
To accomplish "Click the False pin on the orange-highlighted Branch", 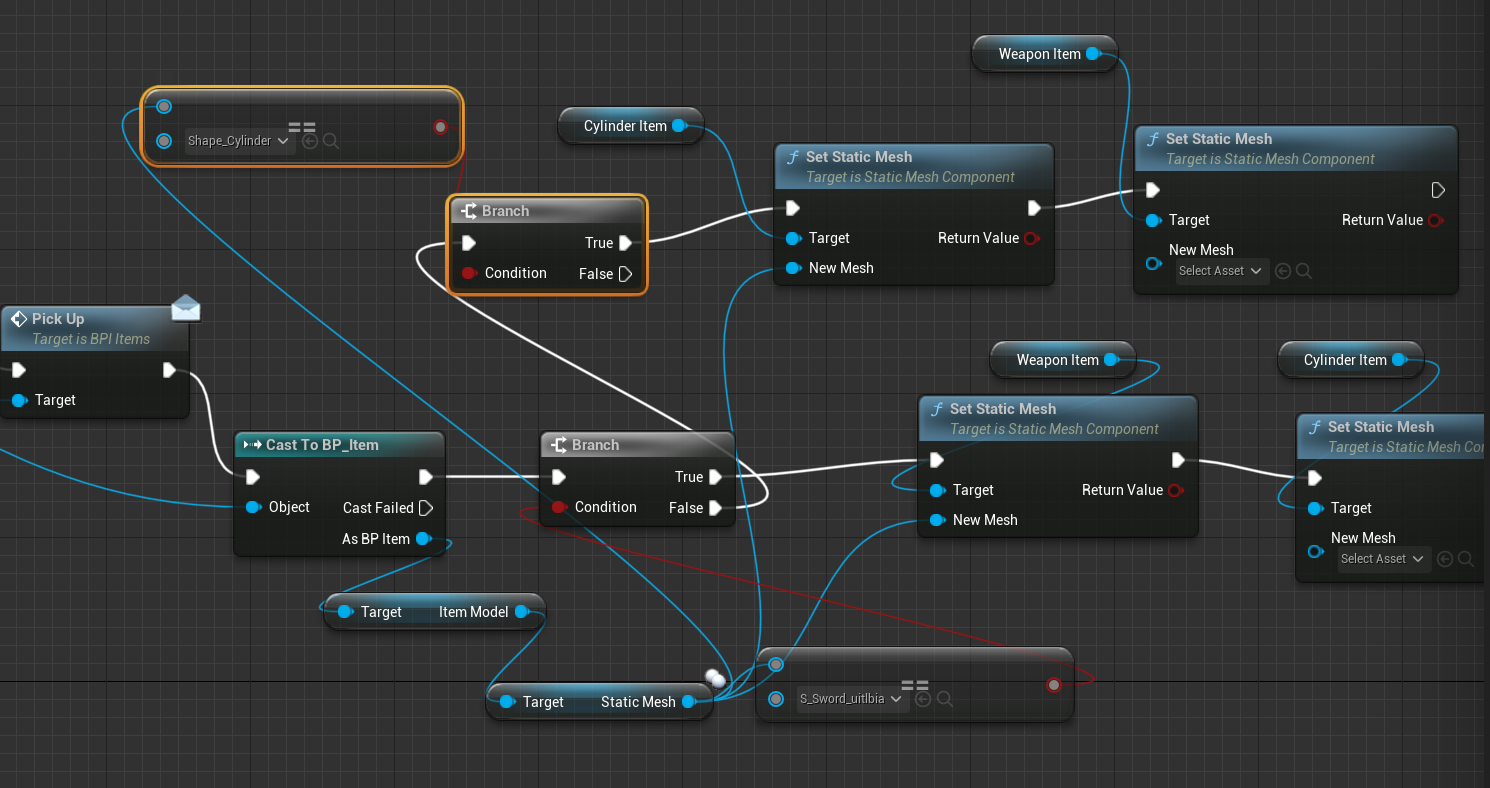I will click(x=625, y=274).
